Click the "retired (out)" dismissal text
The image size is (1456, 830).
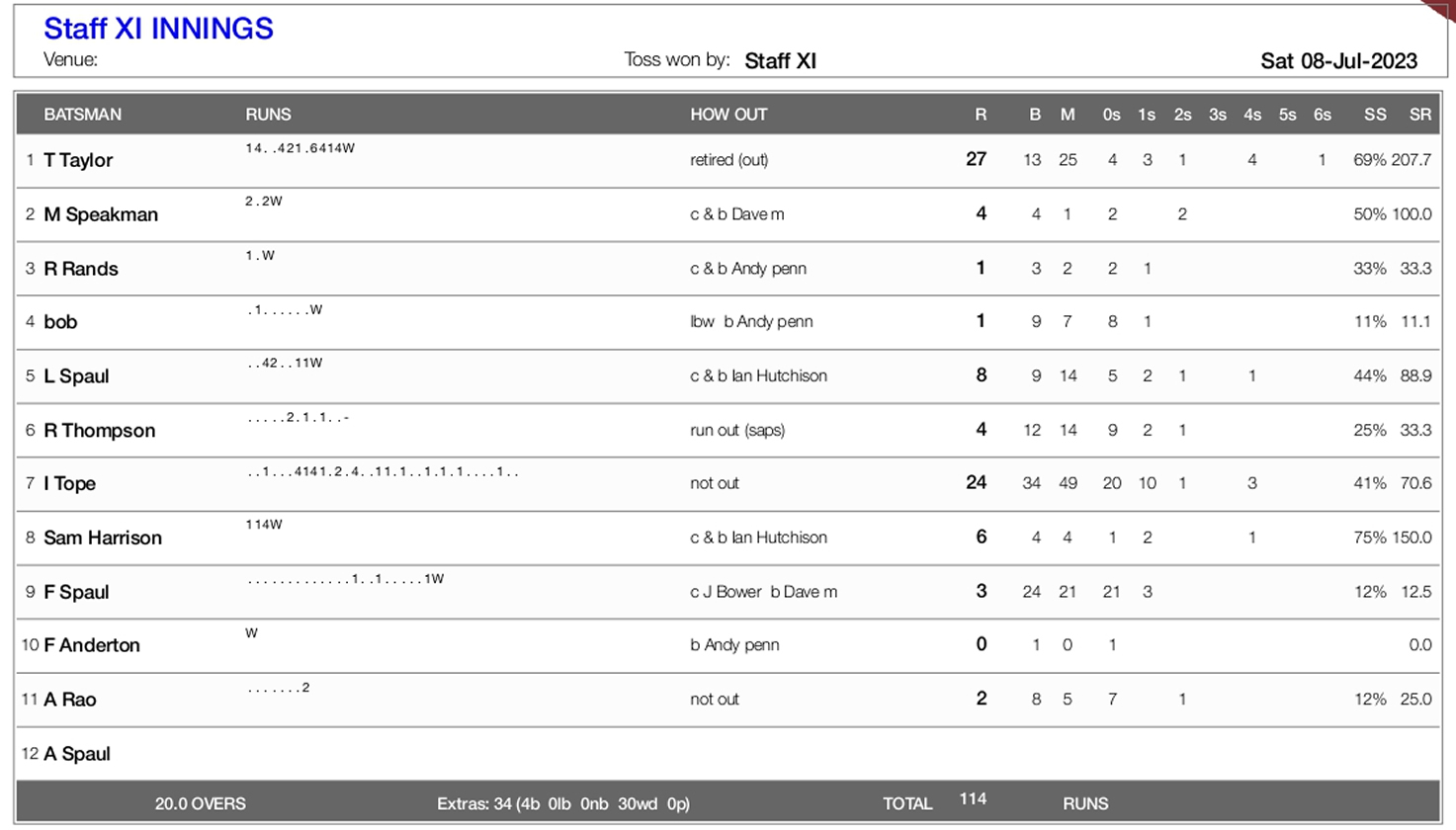click(x=728, y=160)
